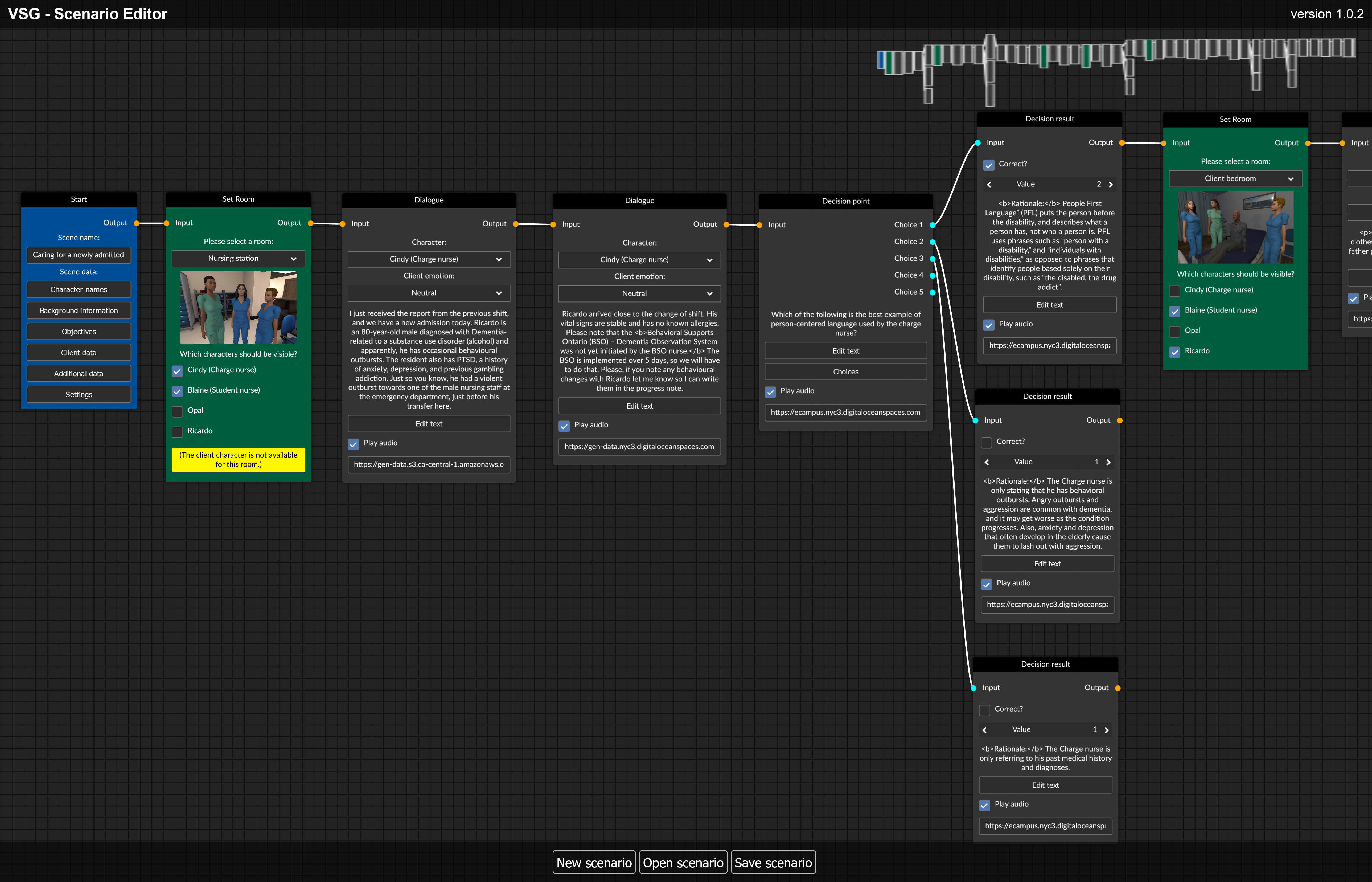This screenshot has height=882, width=1372.
Task: Open Choices on the Decision point node
Action: click(845, 371)
